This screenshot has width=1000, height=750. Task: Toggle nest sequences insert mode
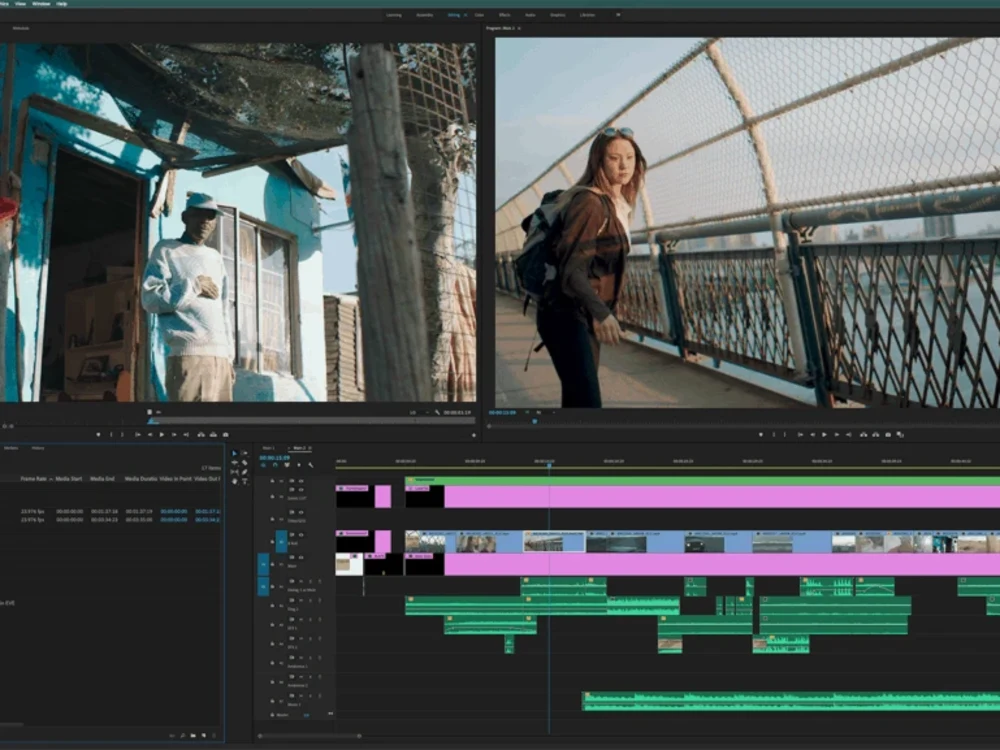click(x=263, y=464)
